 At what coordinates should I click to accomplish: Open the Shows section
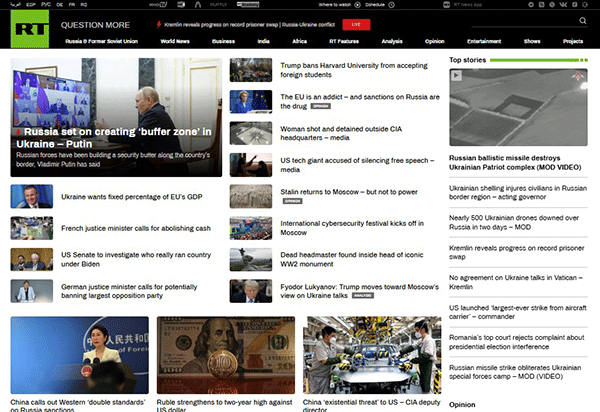(532, 41)
